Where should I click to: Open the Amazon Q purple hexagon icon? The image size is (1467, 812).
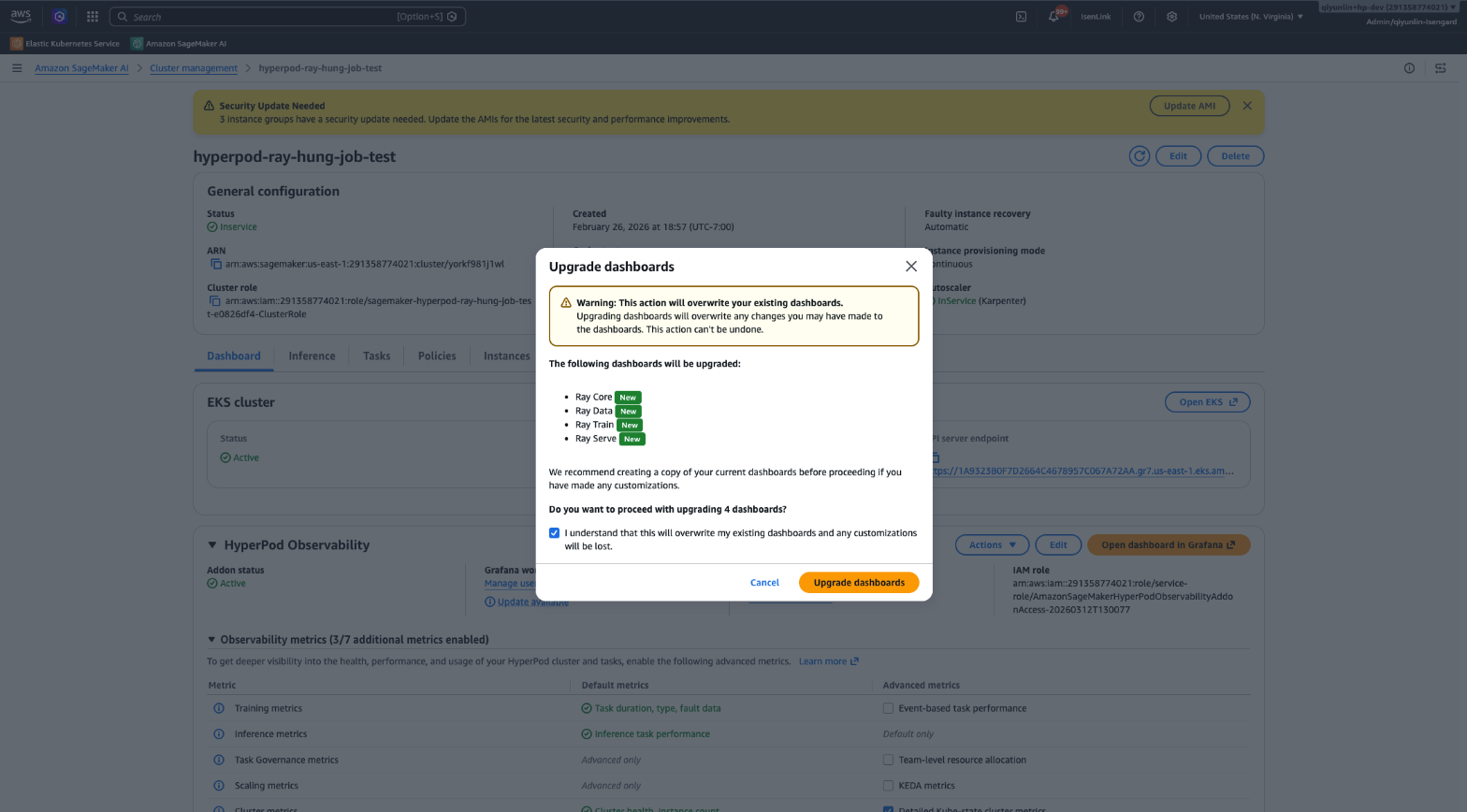pos(60,16)
